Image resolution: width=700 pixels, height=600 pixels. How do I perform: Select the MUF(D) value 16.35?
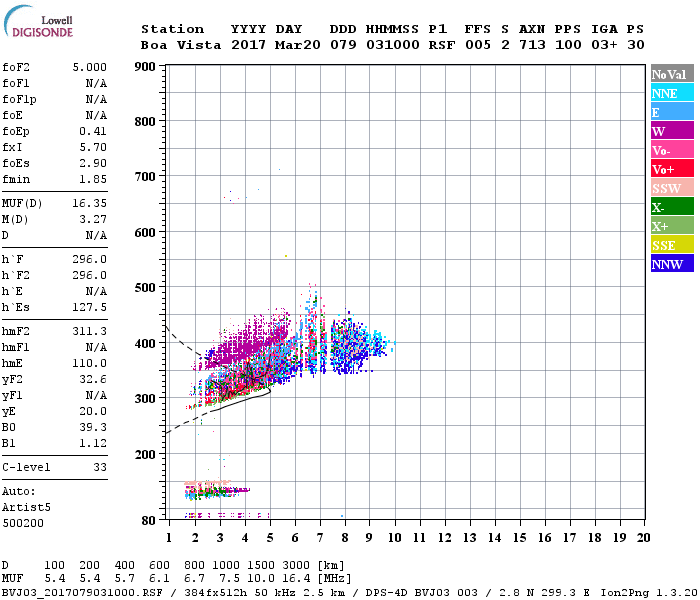click(x=89, y=202)
